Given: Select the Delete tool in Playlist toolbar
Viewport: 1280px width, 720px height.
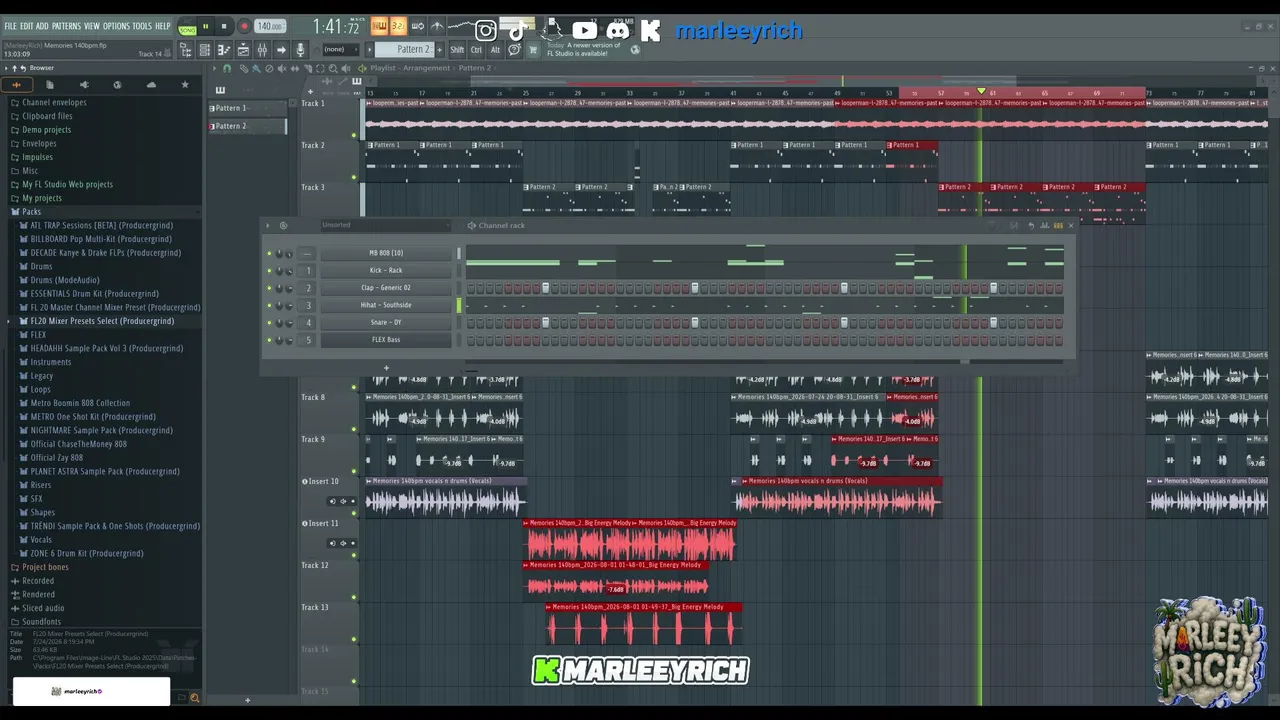Looking at the screenshot, I should (269, 68).
